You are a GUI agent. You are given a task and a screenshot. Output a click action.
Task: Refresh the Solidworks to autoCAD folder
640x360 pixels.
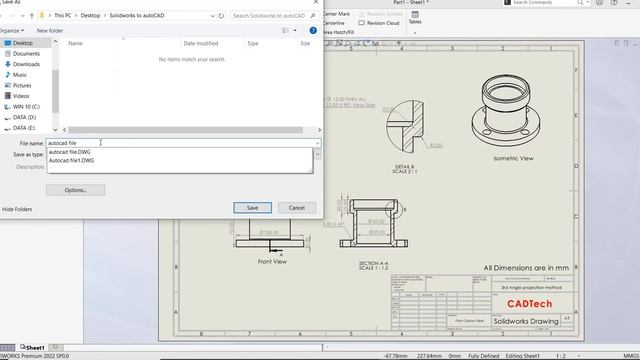click(x=221, y=16)
